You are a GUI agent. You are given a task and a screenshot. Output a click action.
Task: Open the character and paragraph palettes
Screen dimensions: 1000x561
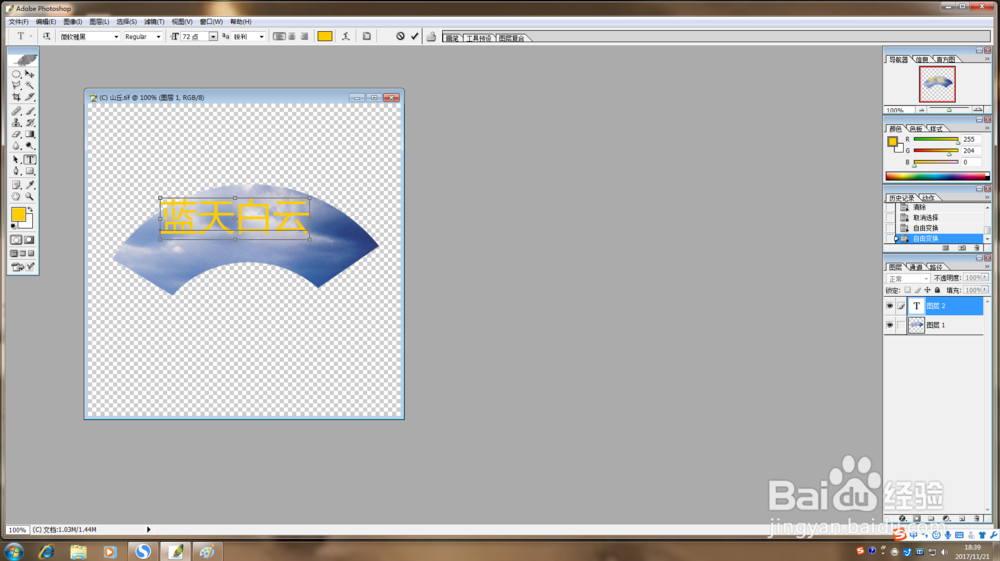click(367, 36)
